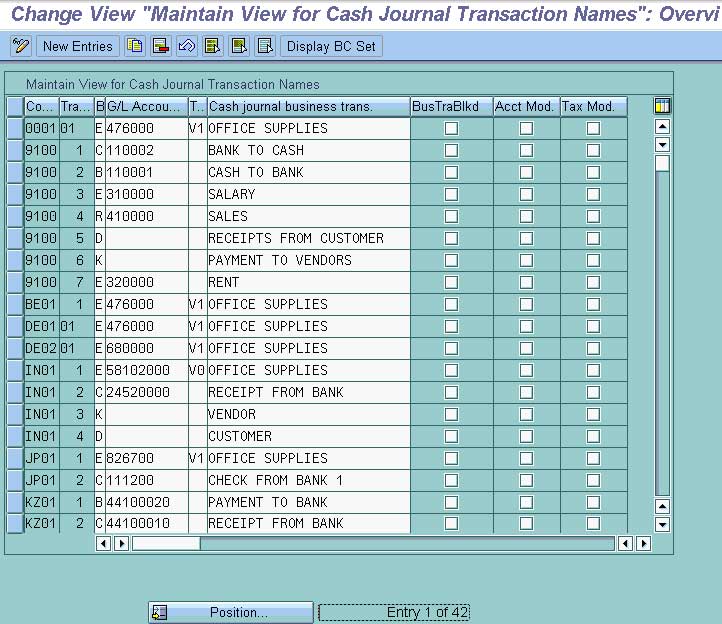Image resolution: width=722 pixels, height=624 pixels.
Task: Click the Undo Change icon in toolbar
Action: [x=186, y=46]
